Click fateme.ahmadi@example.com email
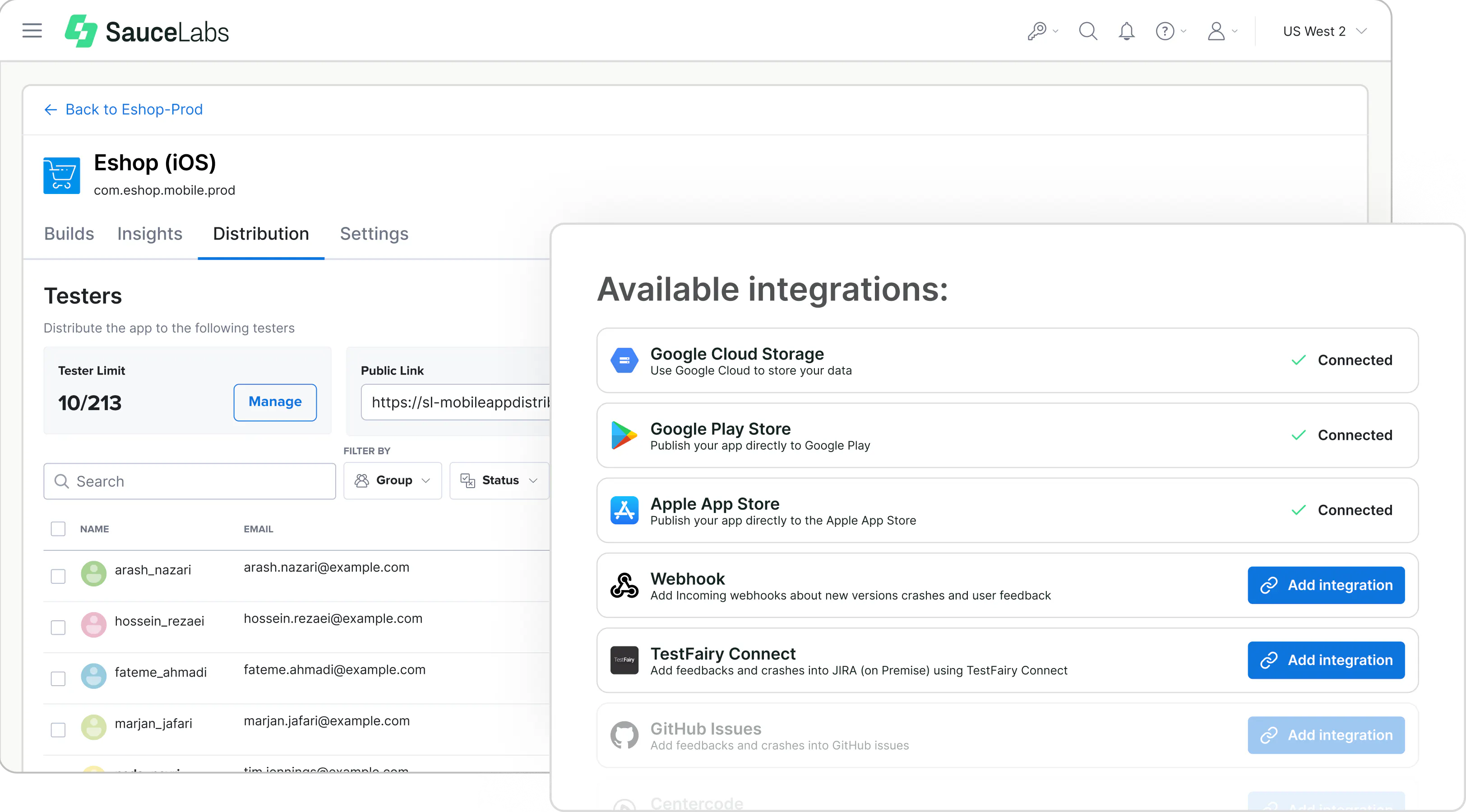This screenshot has height=812, width=1466. pos(335,670)
